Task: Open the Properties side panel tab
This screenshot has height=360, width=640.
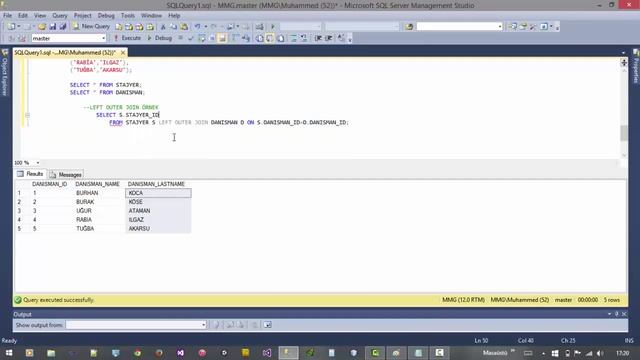Action: [636, 67]
